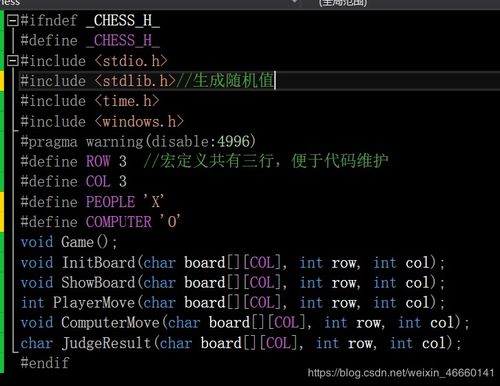Image resolution: width=500 pixels, height=386 pixels.
Task: Click the #pragma warning line
Action: pos(138,141)
